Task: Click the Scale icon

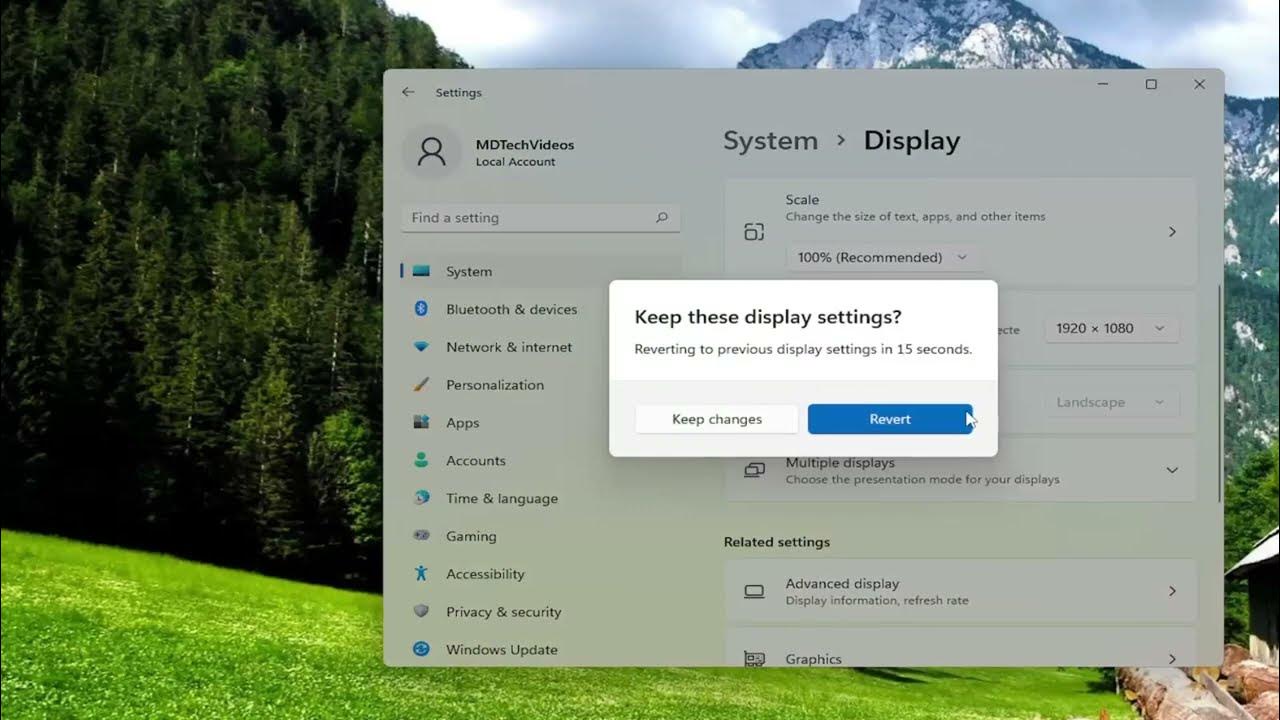Action: point(754,232)
